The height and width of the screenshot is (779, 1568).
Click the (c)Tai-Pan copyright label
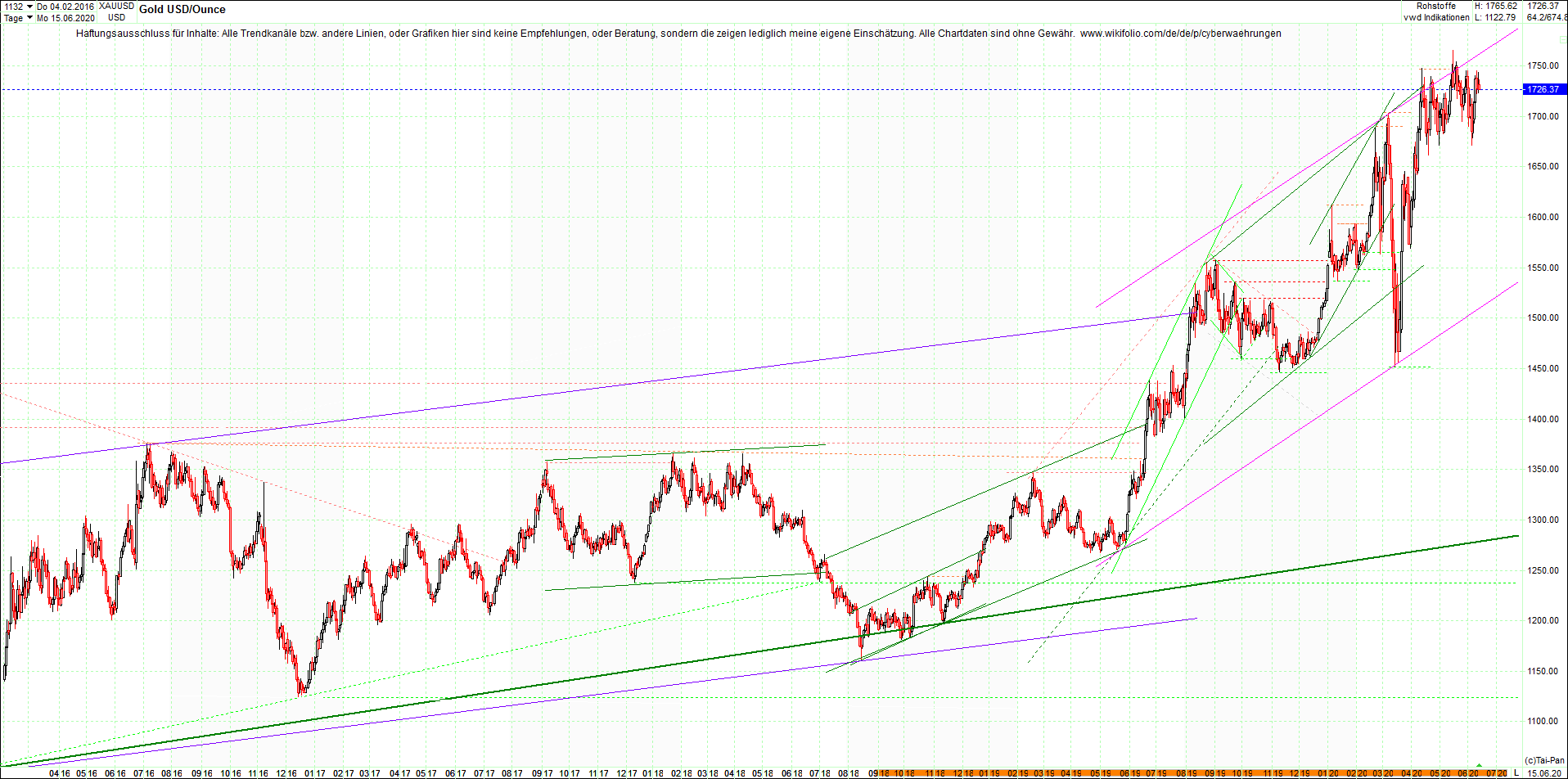point(1545,760)
